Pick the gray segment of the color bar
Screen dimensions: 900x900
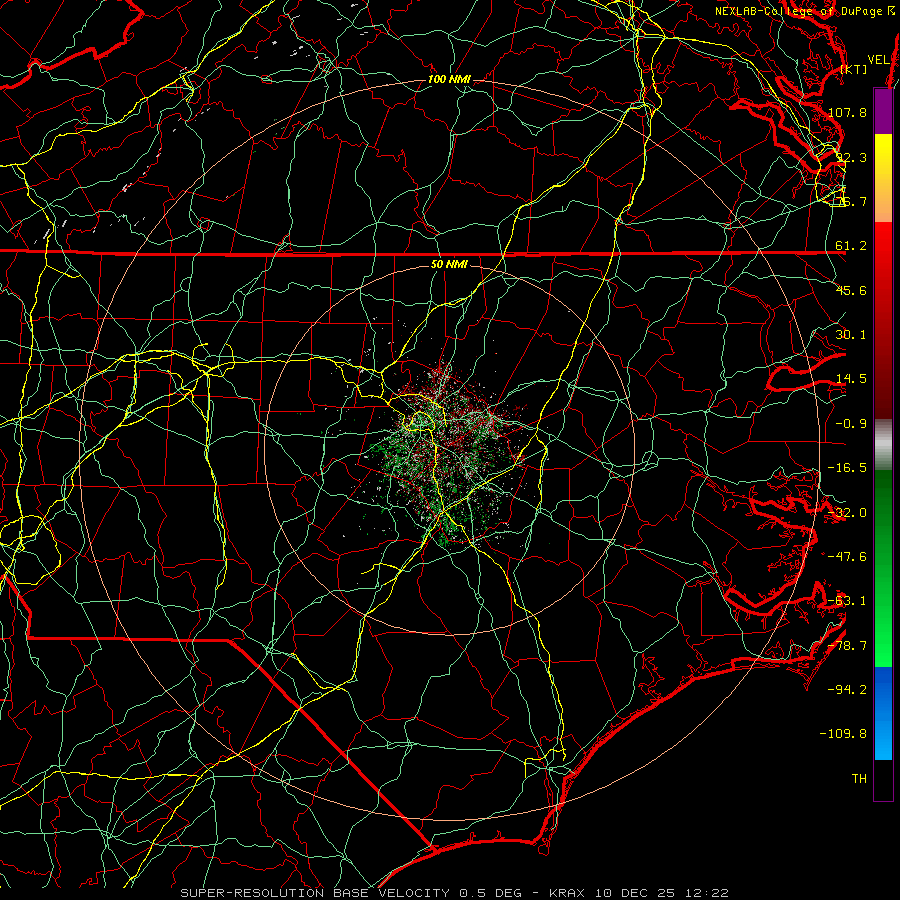(x=883, y=444)
